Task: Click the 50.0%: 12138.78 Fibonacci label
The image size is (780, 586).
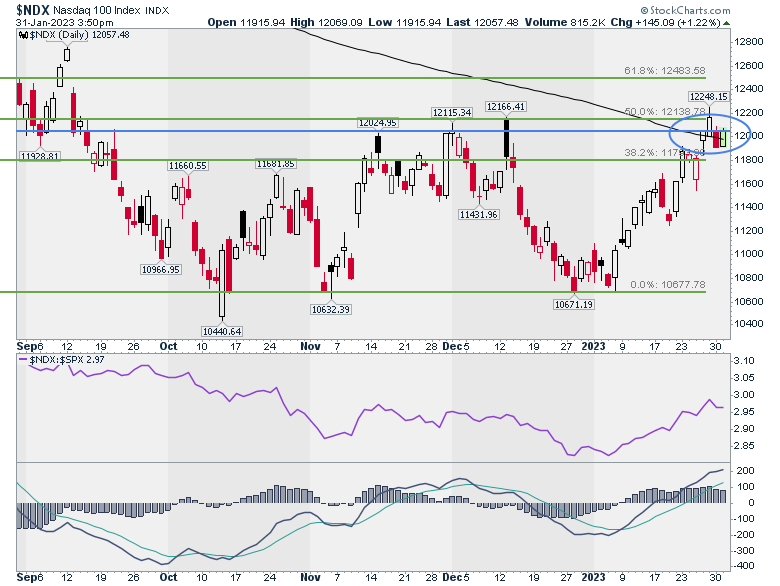Action: coord(665,111)
